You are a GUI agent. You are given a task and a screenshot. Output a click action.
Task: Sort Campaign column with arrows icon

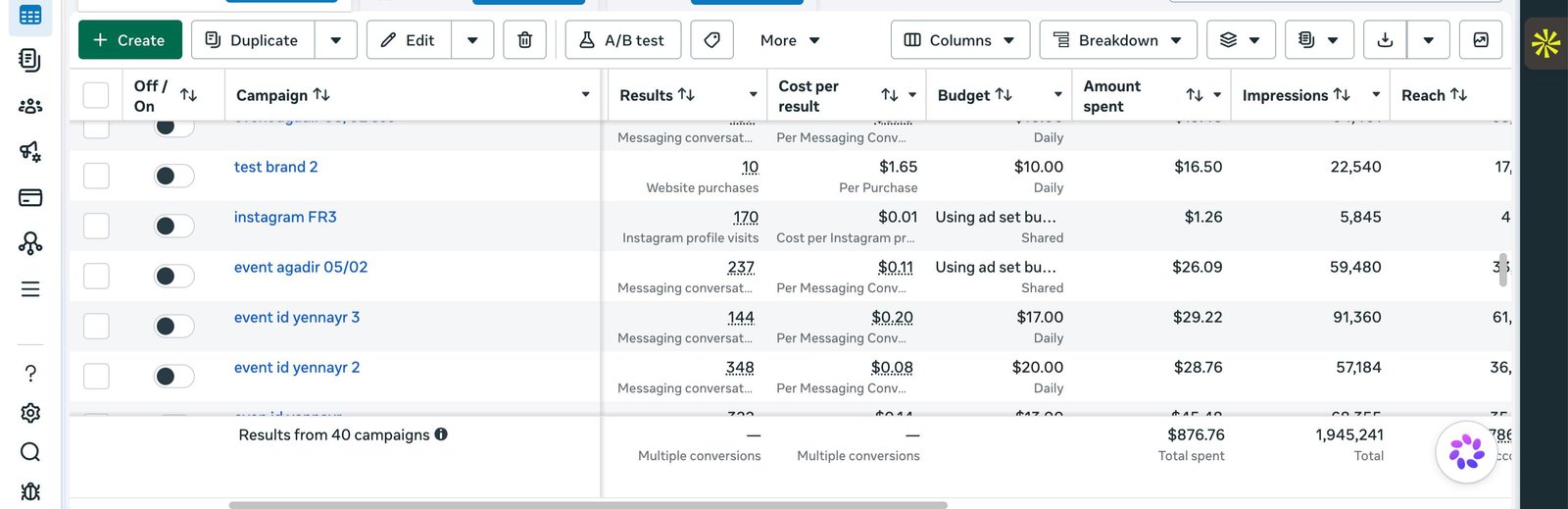(x=321, y=95)
